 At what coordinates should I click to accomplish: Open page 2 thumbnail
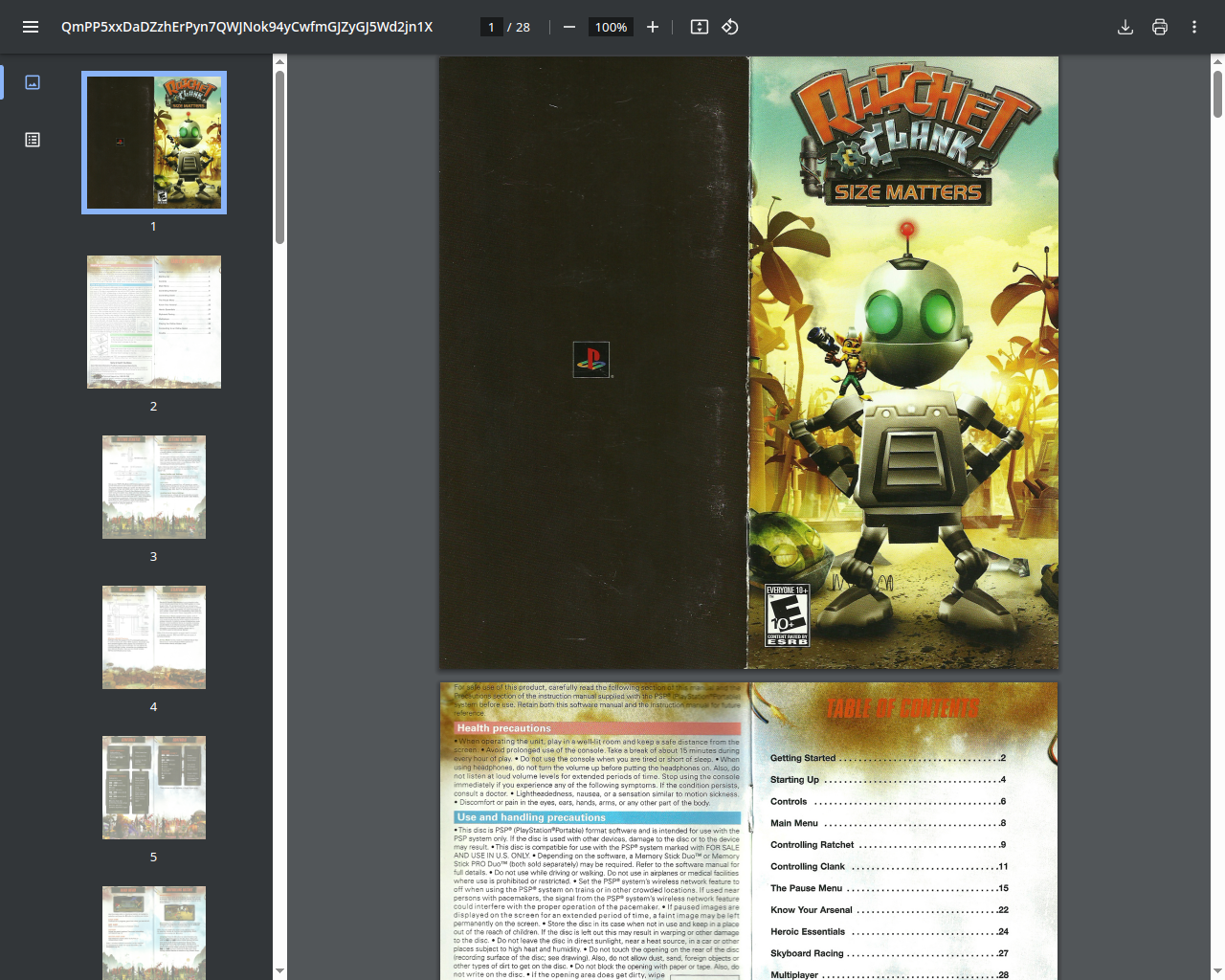(154, 322)
